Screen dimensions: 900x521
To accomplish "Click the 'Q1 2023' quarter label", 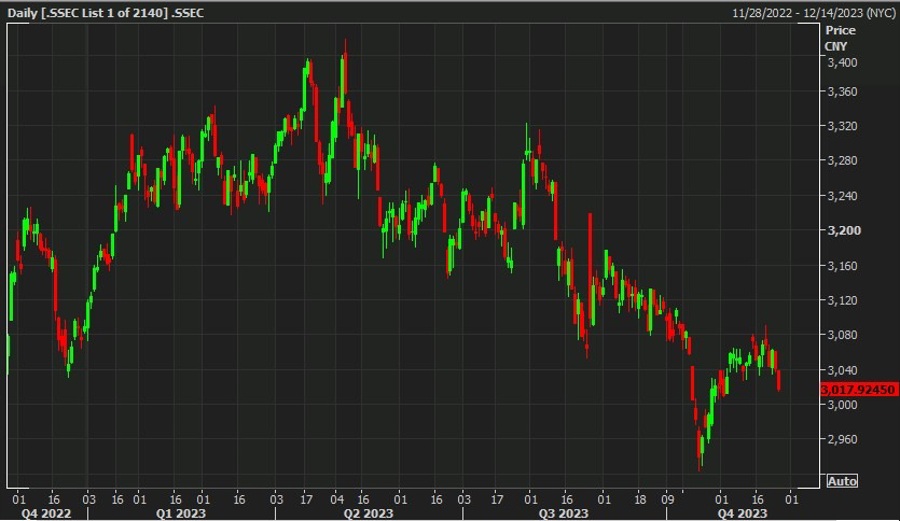I will pyautogui.click(x=181, y=513).
